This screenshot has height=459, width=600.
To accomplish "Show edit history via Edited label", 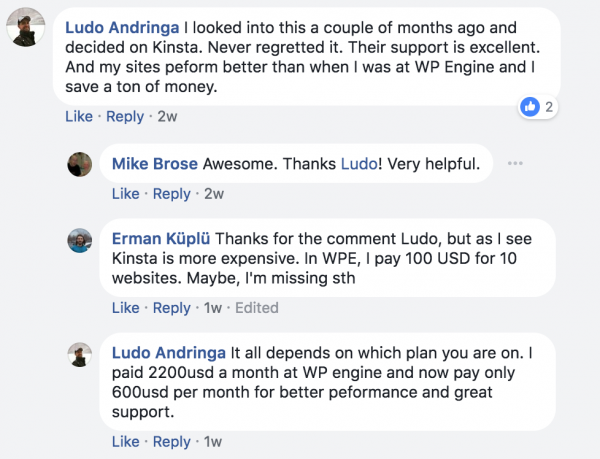I will (257, 308).
